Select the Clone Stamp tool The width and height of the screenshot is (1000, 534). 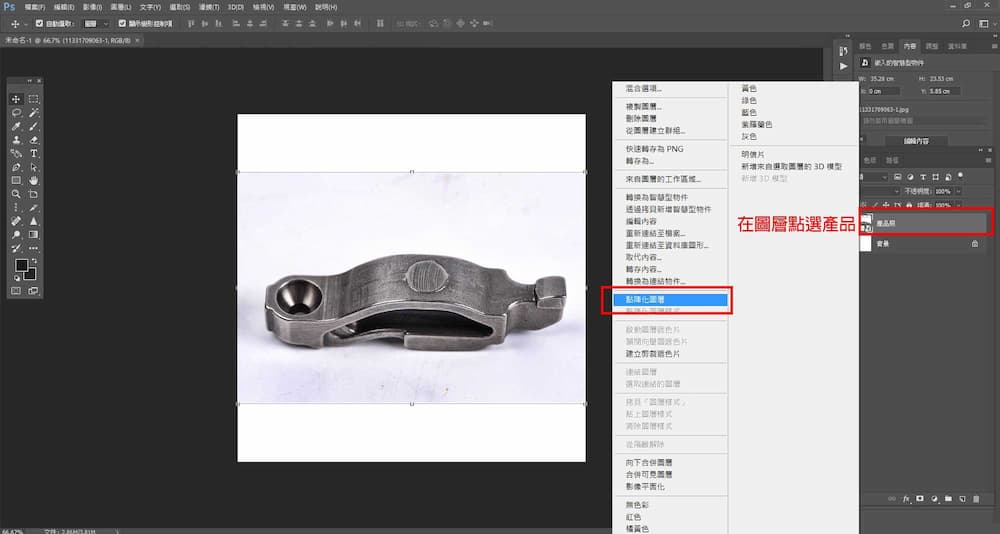tap(16, 140)
